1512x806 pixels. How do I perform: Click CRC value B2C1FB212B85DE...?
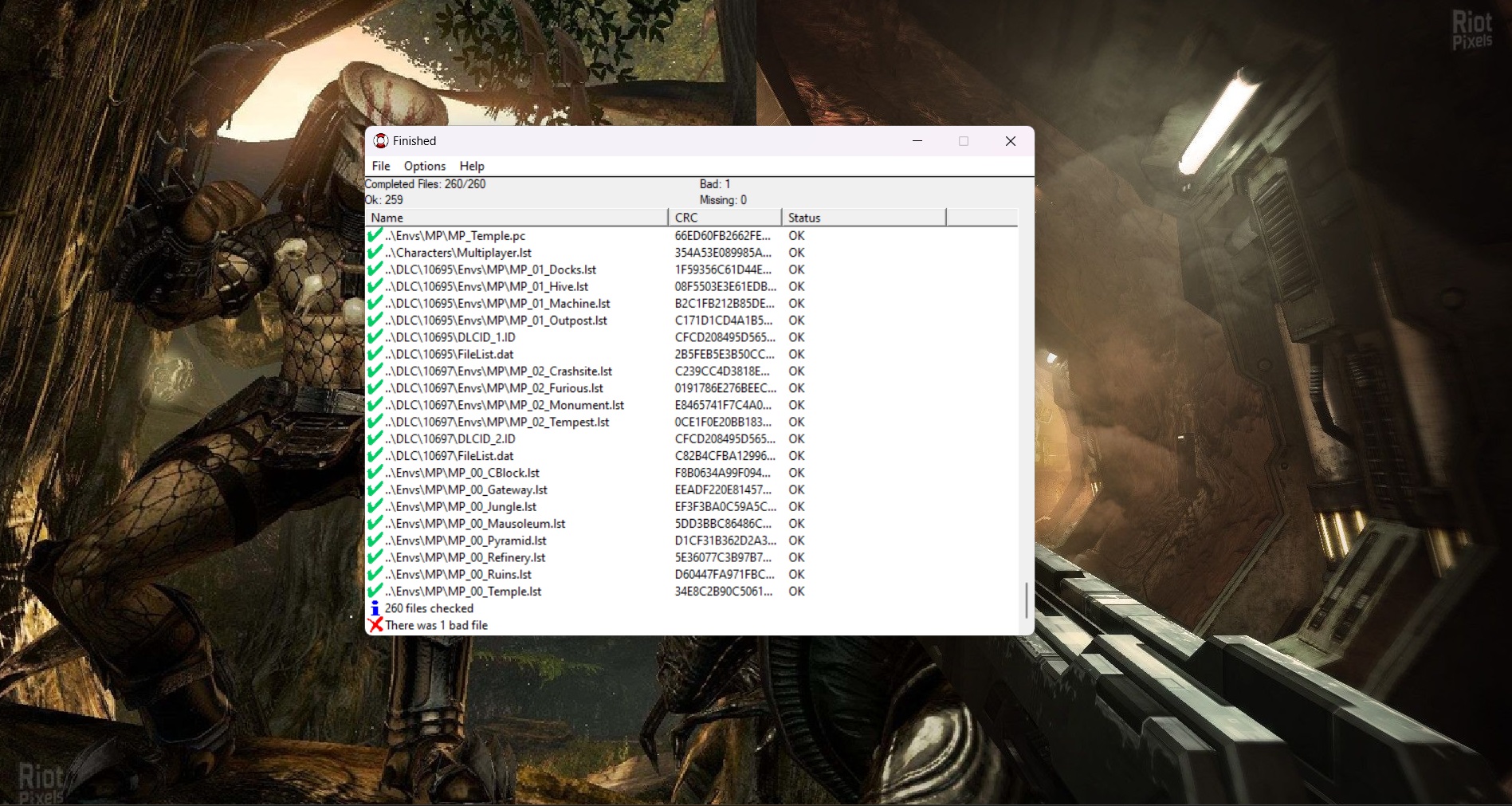[x=725, y=304]
